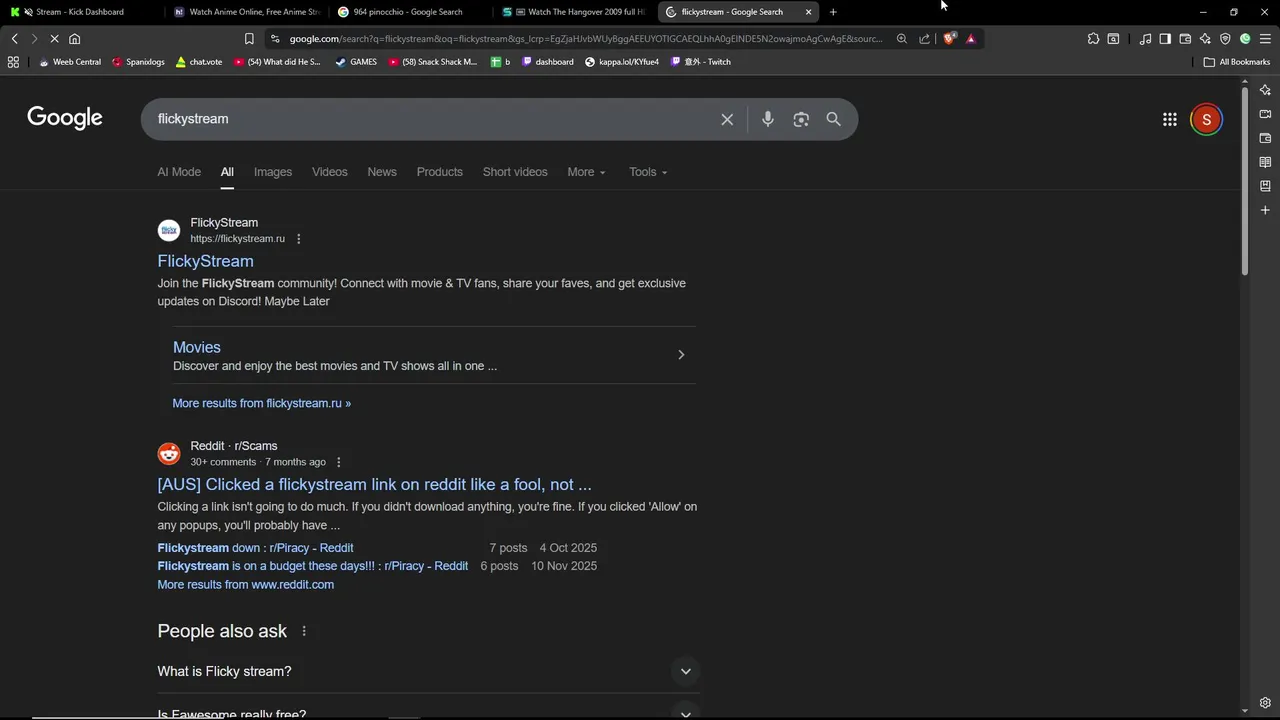Stop loading the page
This screenshot has height=720, width=1280.
(x=54, y=39)
